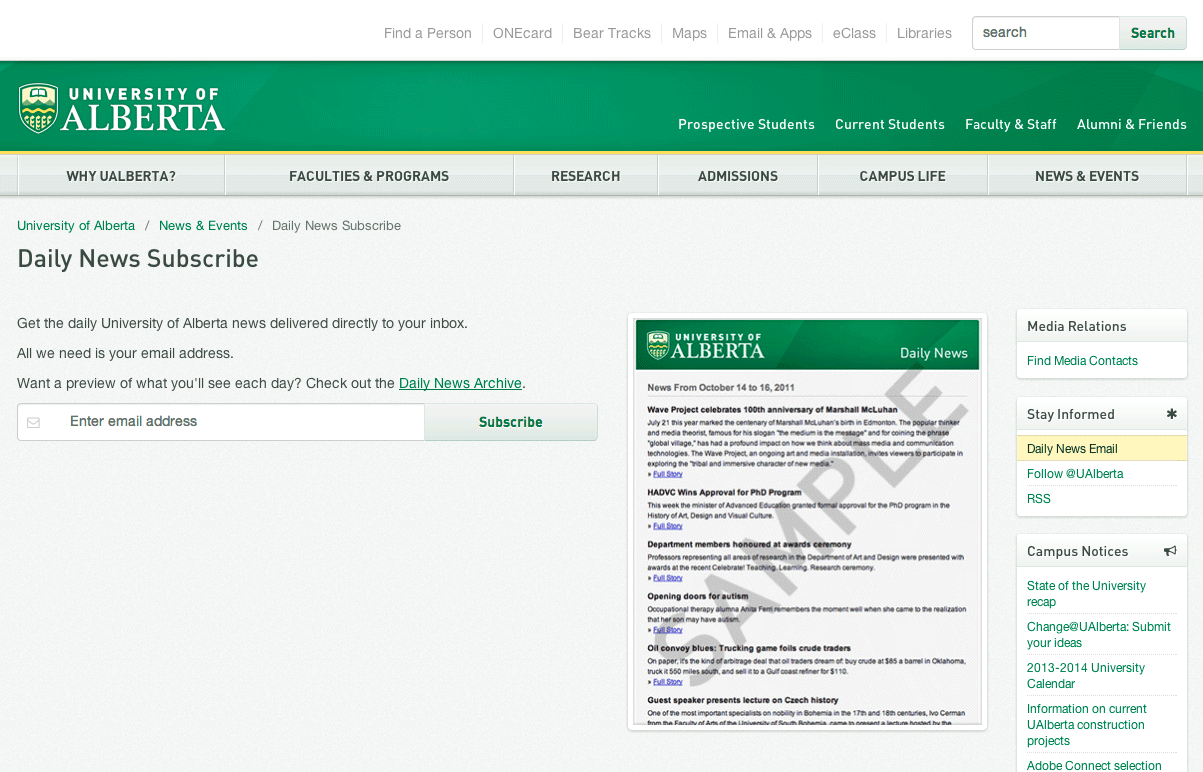Image resolution: width=1203 pixels, height=772 pixels.
Task: Click the Enter email address field
Action: coord(221,422)
